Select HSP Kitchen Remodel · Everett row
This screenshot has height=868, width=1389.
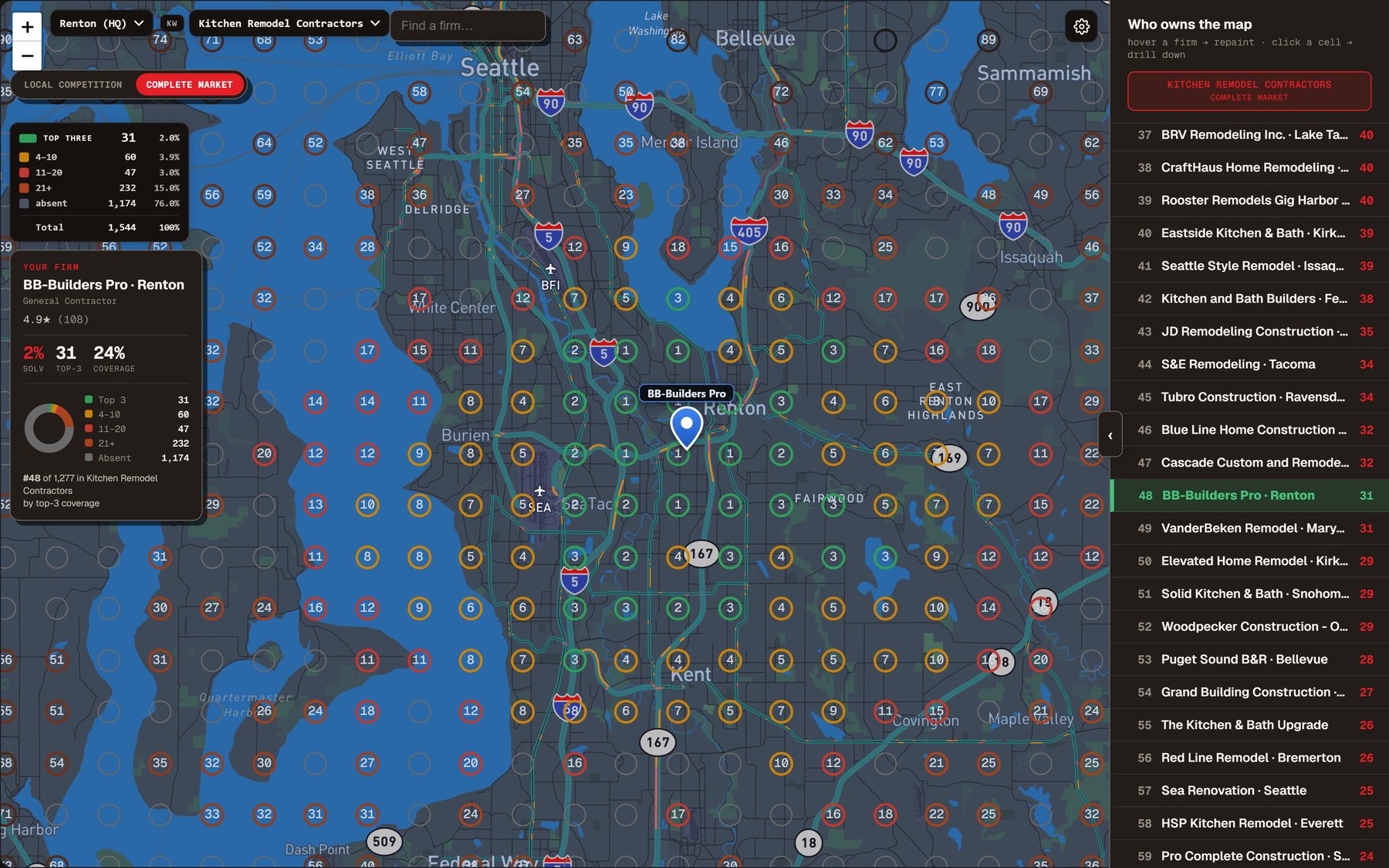click(x=1250, y=823)
